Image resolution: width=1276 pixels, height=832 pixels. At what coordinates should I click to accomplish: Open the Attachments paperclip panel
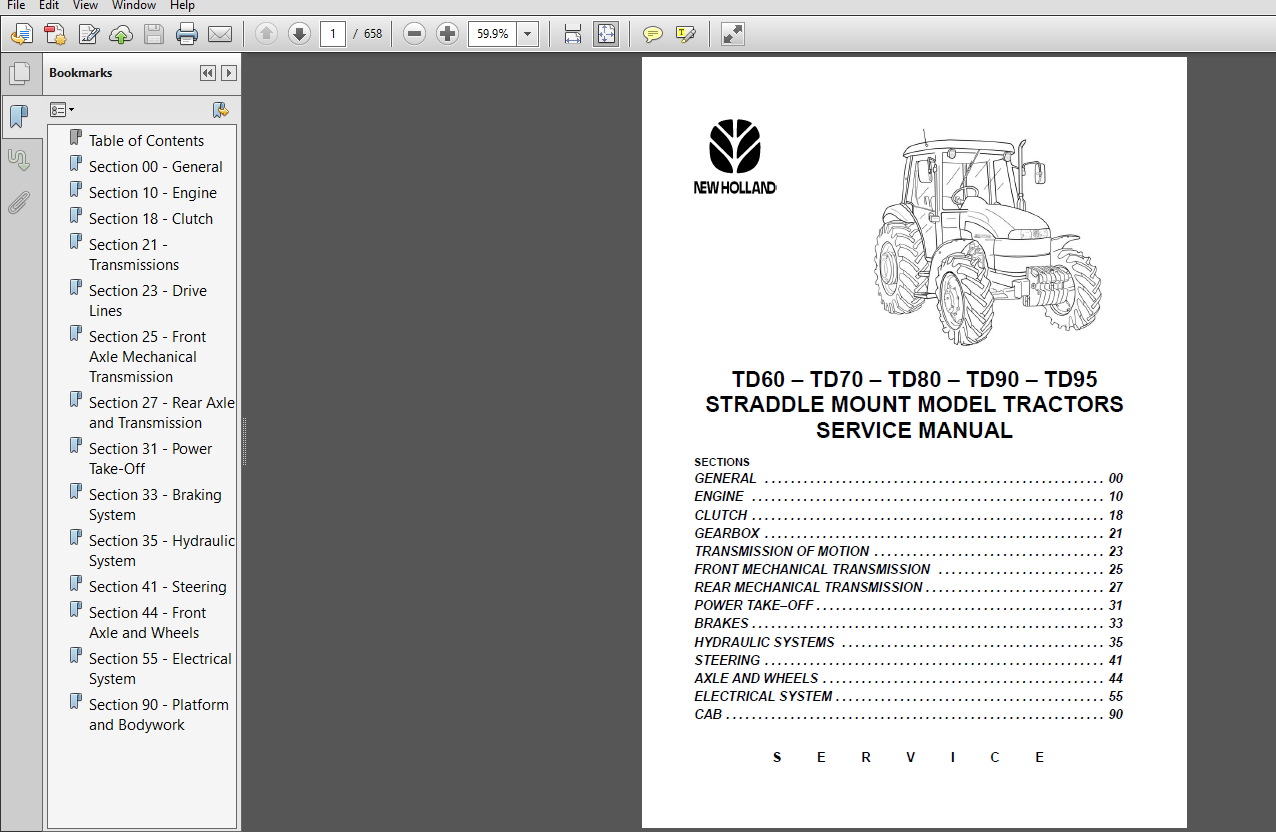coord(19,204)
